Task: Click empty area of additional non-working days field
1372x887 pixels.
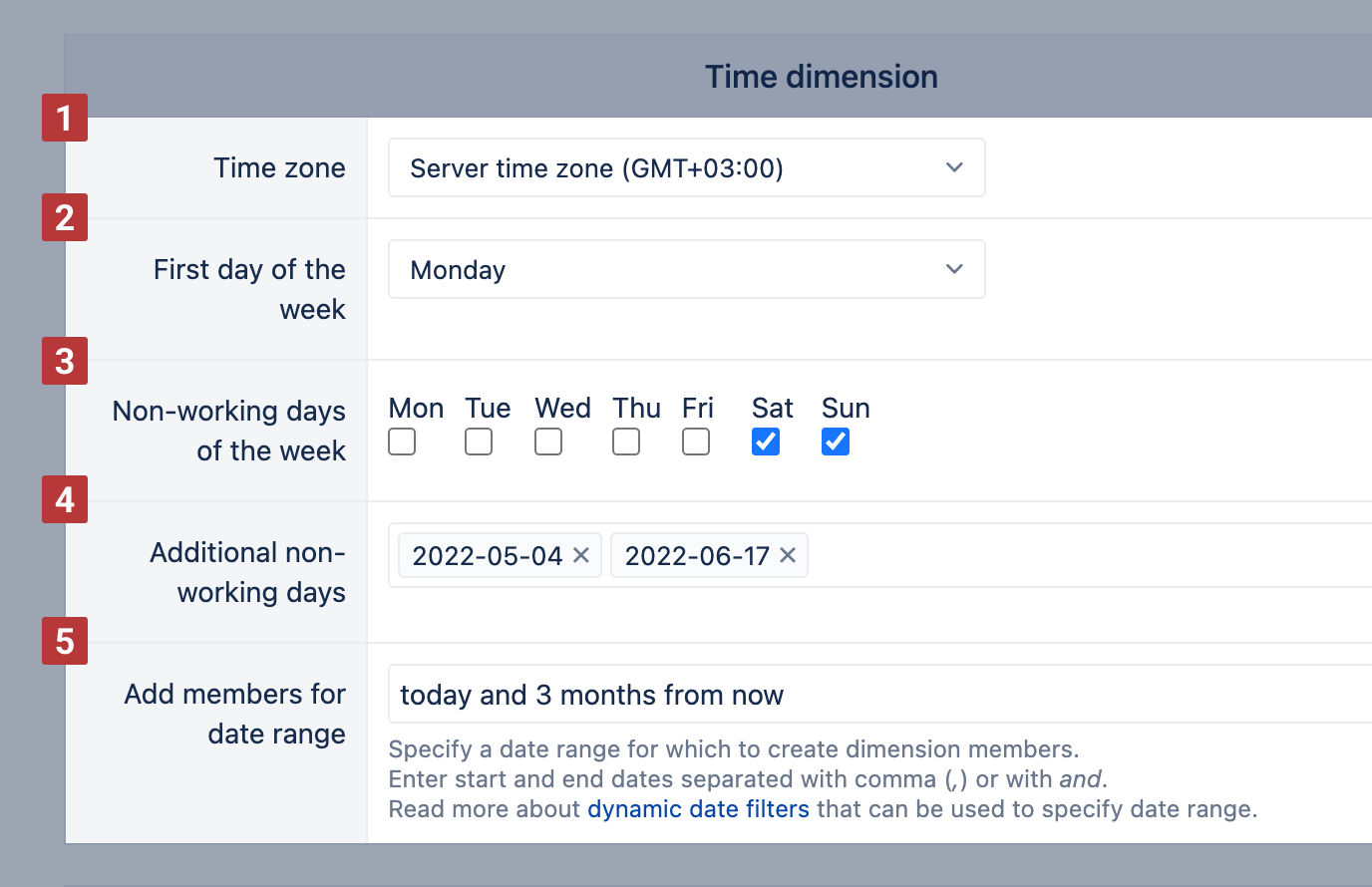Action: coord(1087,555)
